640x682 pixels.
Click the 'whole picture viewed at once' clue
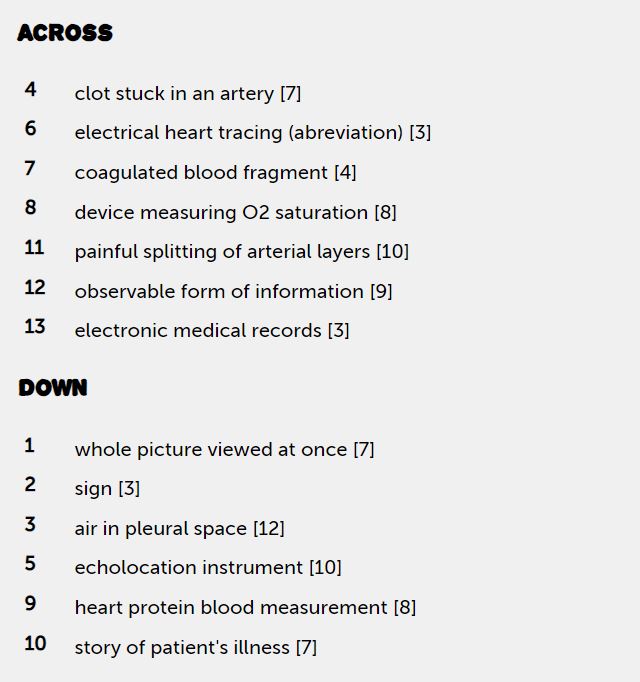tap(224, 449)
